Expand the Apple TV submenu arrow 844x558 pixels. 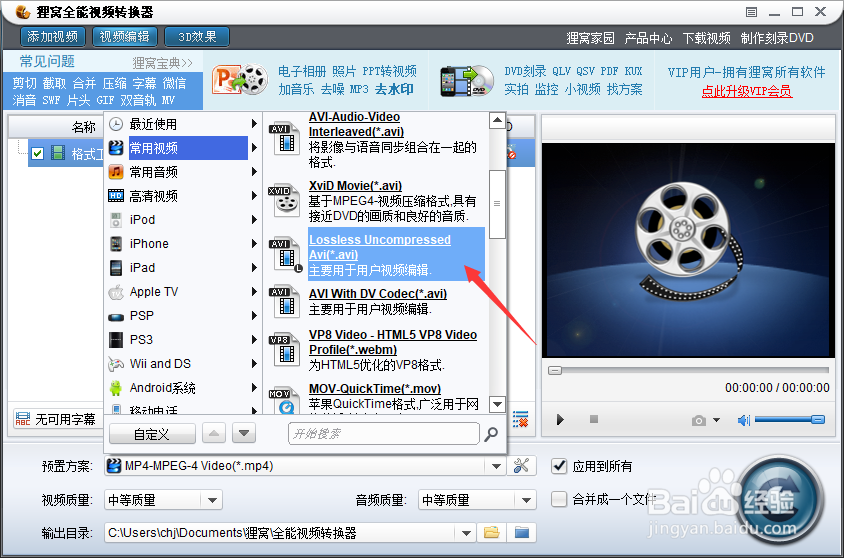(x=254, y=292)
